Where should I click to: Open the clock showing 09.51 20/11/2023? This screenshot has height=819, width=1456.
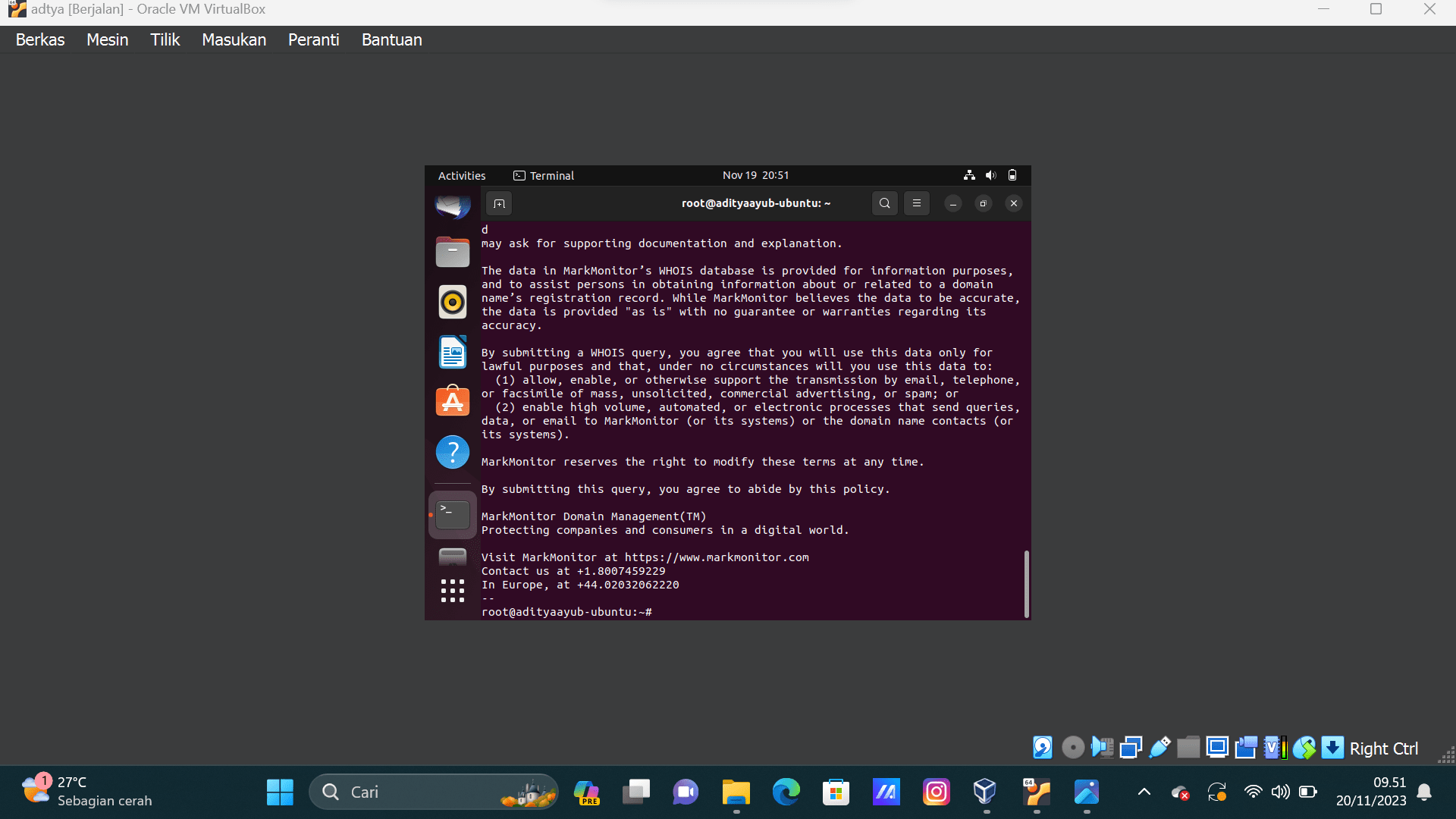(x=1371, y=792)
